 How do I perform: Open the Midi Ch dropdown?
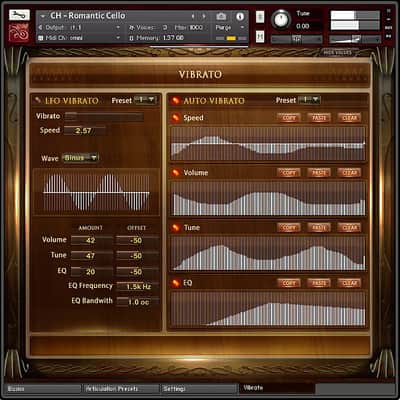click(x=118, y=38)
